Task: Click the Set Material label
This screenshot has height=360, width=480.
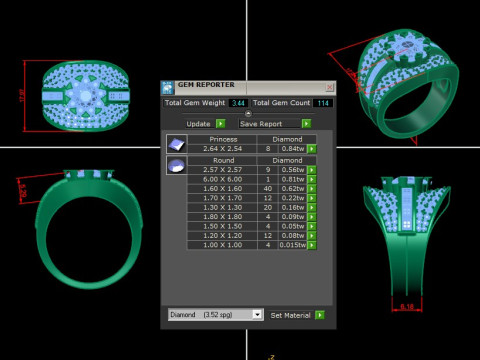Action: [x=290, y=315]
